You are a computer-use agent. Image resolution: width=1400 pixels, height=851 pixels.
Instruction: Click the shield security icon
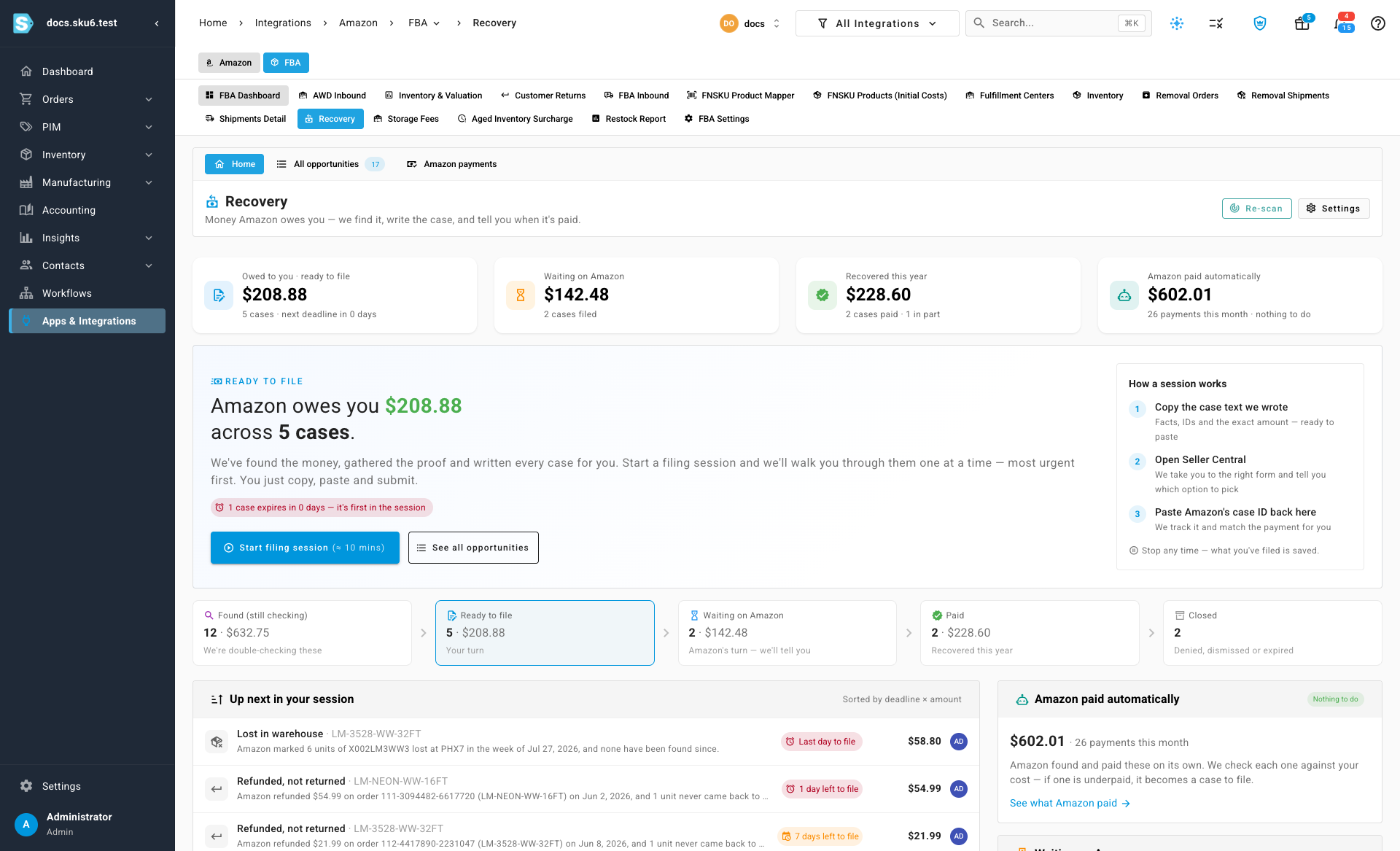point(1260,23)
